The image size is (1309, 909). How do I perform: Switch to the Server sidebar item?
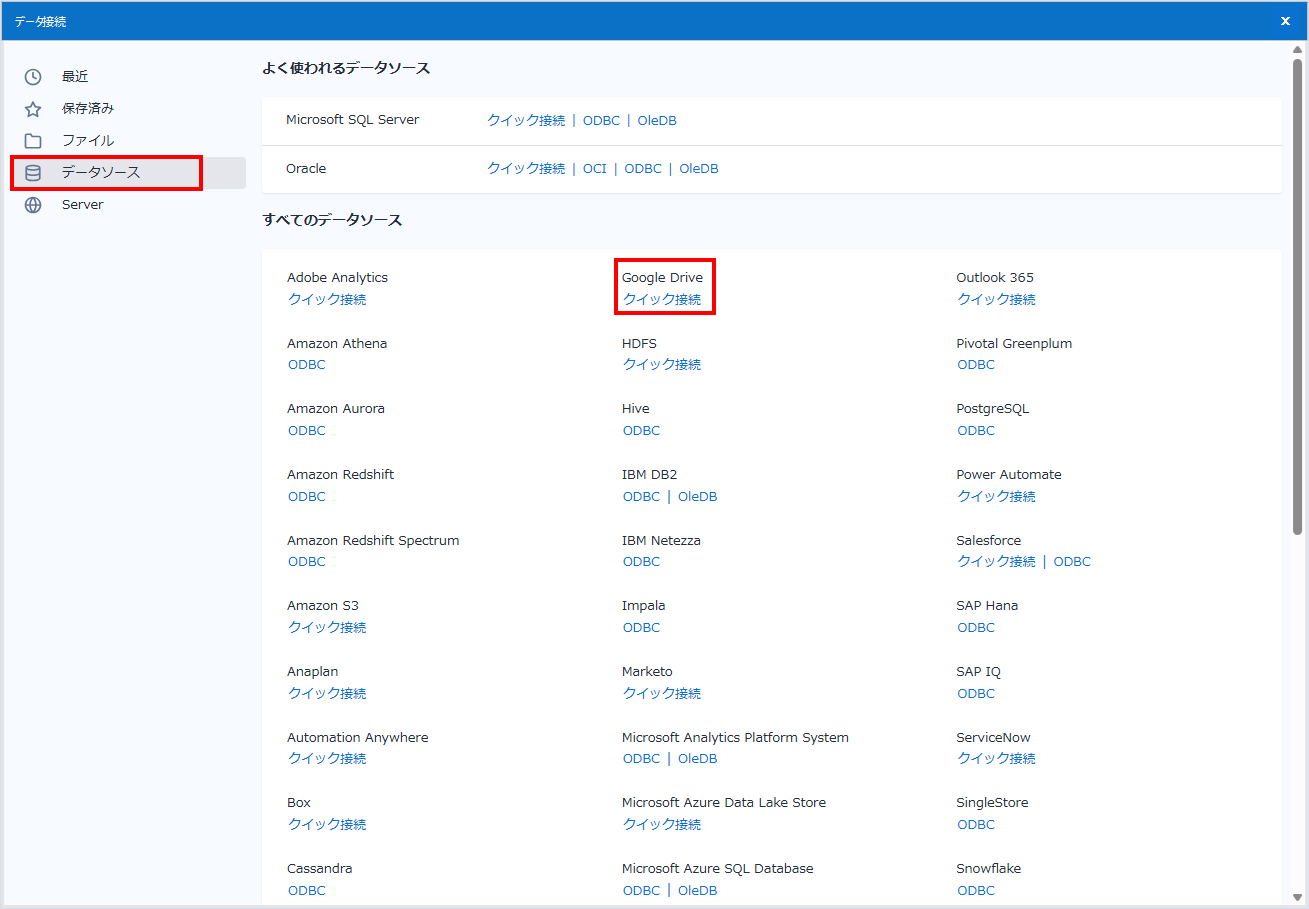[x=82, y=205]
